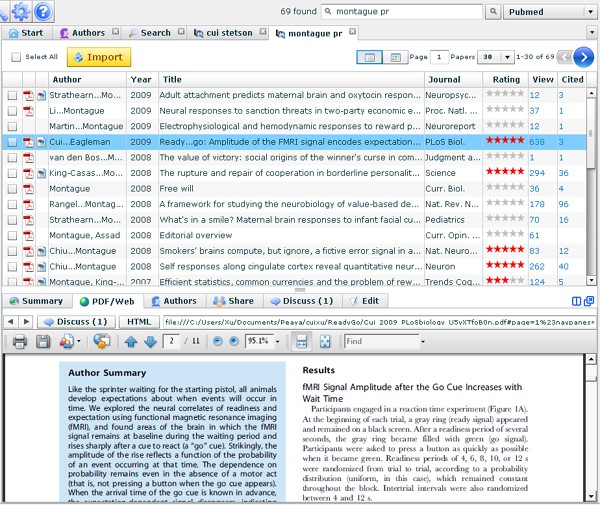Viewport: 600px width, 505px height.
Task: Check the Rangel...Montag row checkbox
Action: click(12, 204)
